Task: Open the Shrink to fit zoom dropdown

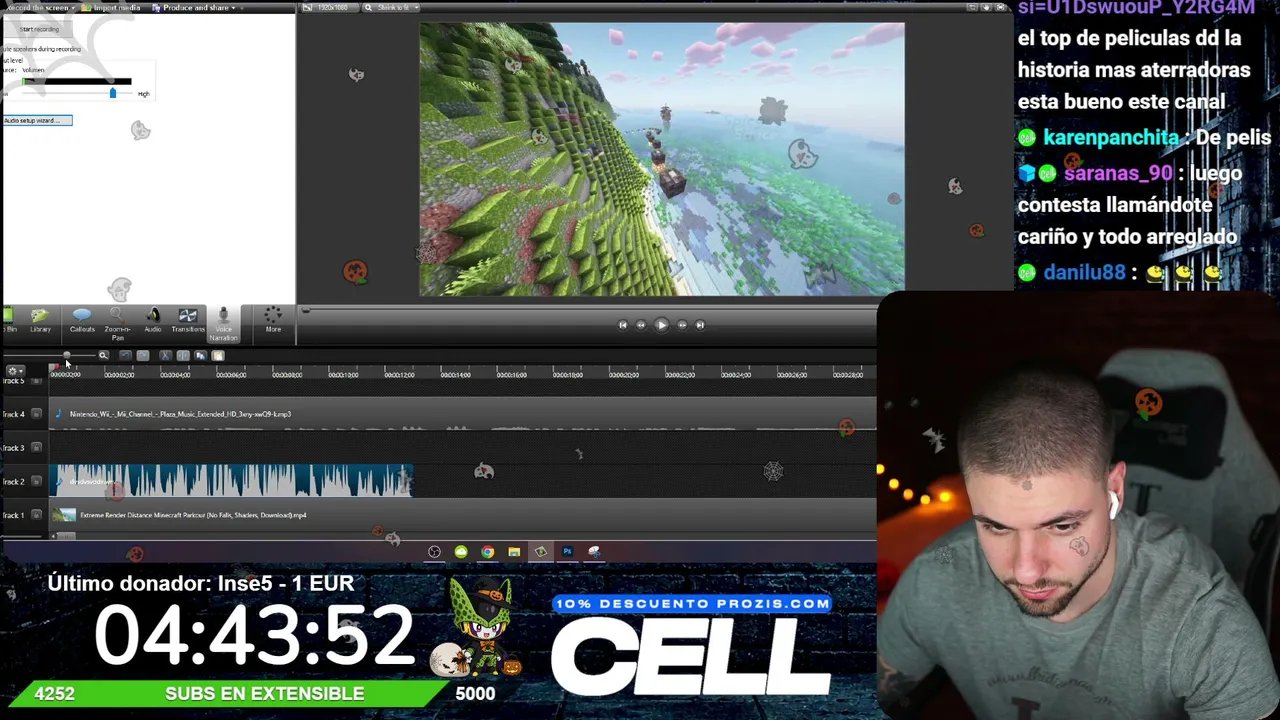Action: (391, 8)
